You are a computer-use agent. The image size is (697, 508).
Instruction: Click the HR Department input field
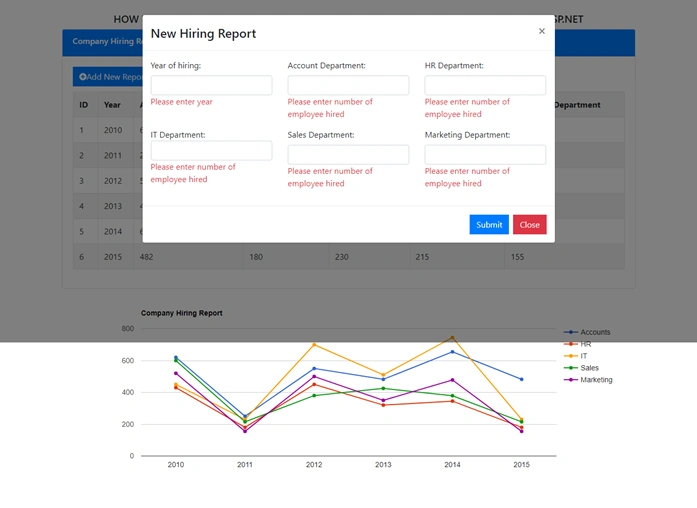pos(485,85)
